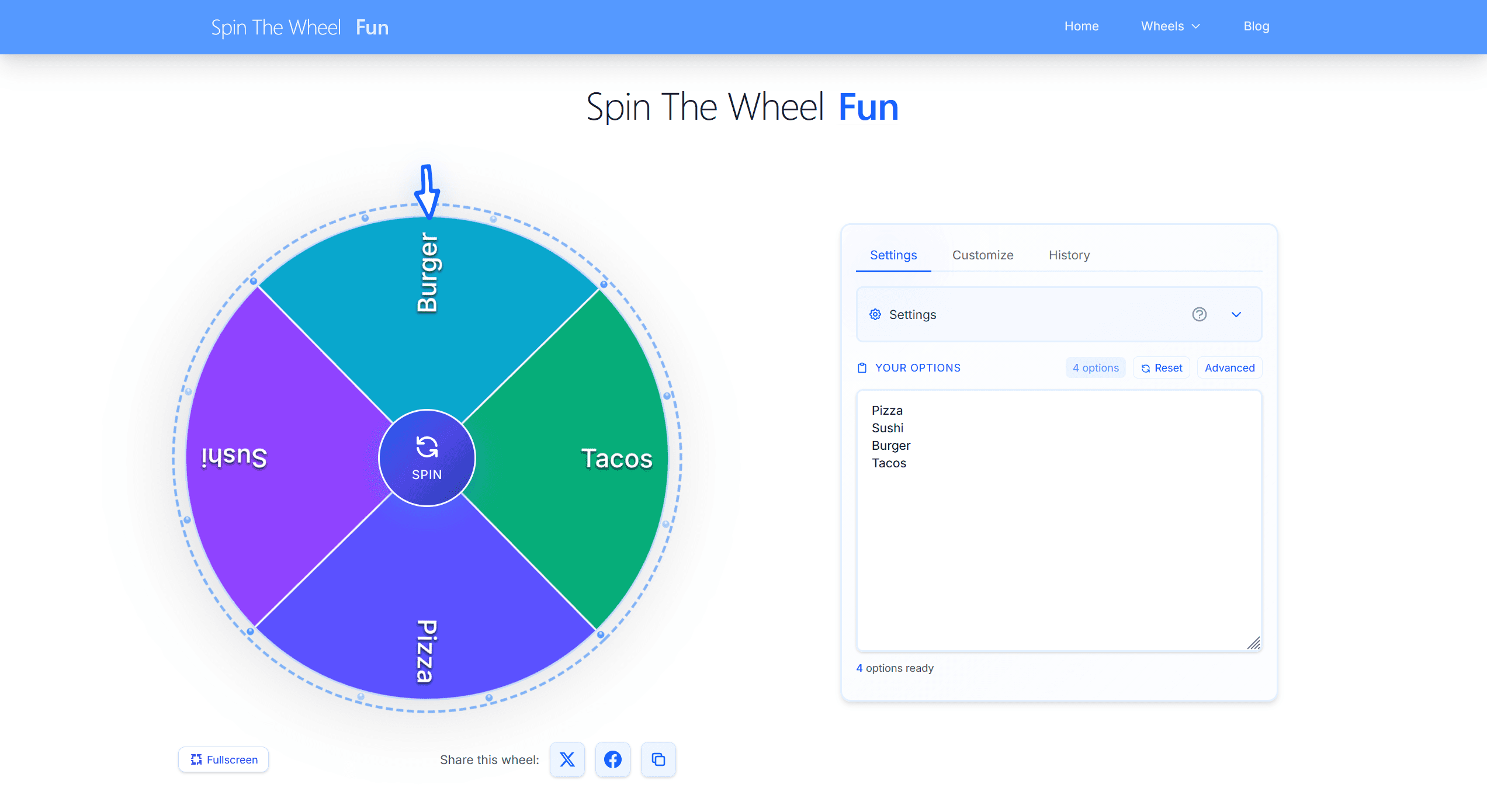Collapse the Settings panel using its chevron
This screenshot has height=812, width=1487.
[x=1236, y=314]
